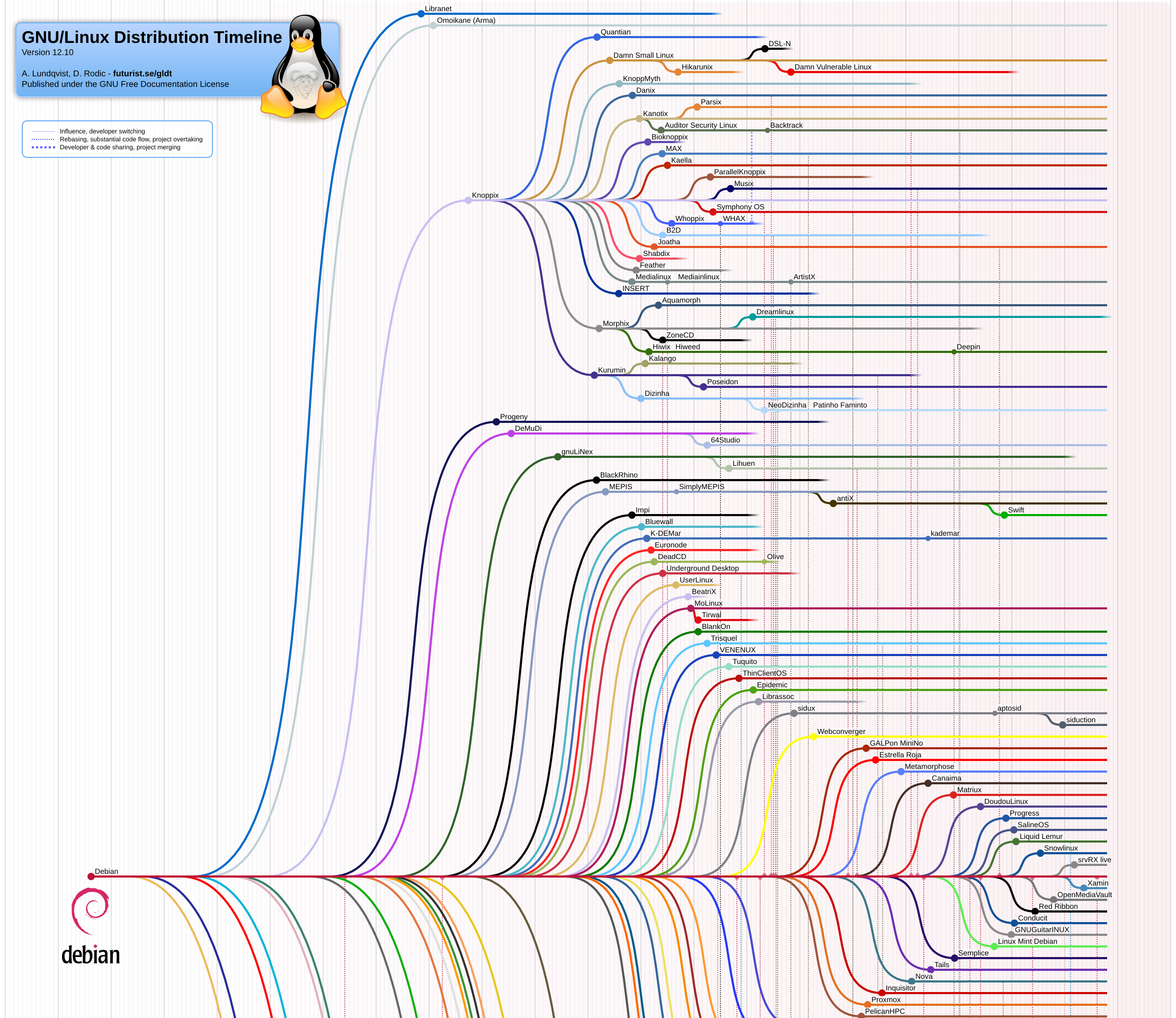Click the 'Proxmox' label
1176x1018 pixels.
point(886,1000)
